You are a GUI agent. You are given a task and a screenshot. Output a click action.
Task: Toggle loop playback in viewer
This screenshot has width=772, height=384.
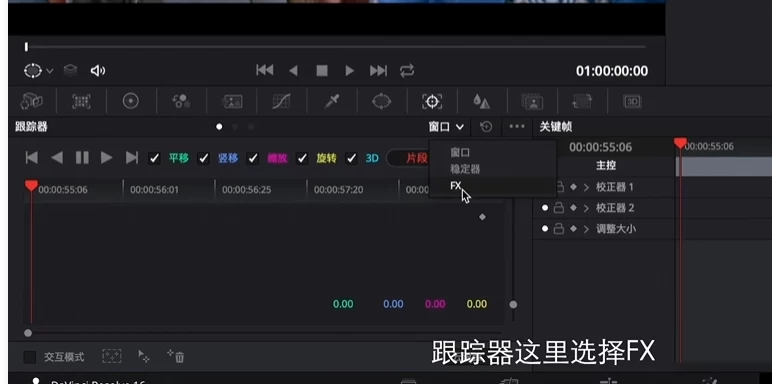point(407,71)
